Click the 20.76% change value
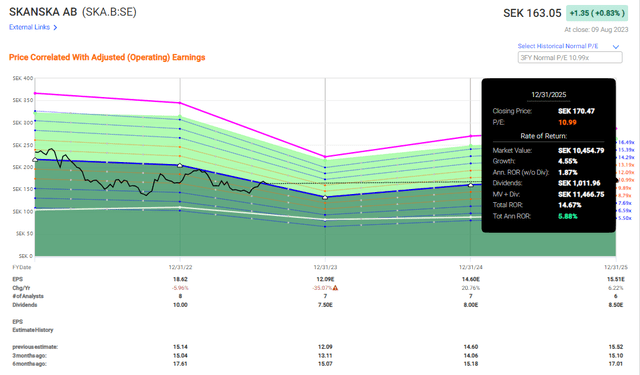 pos(471,288)
